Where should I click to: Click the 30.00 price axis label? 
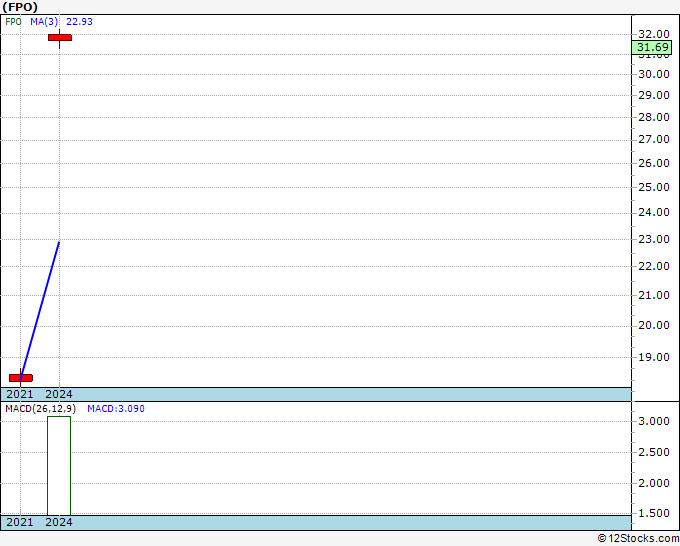[x=654, y=74]
